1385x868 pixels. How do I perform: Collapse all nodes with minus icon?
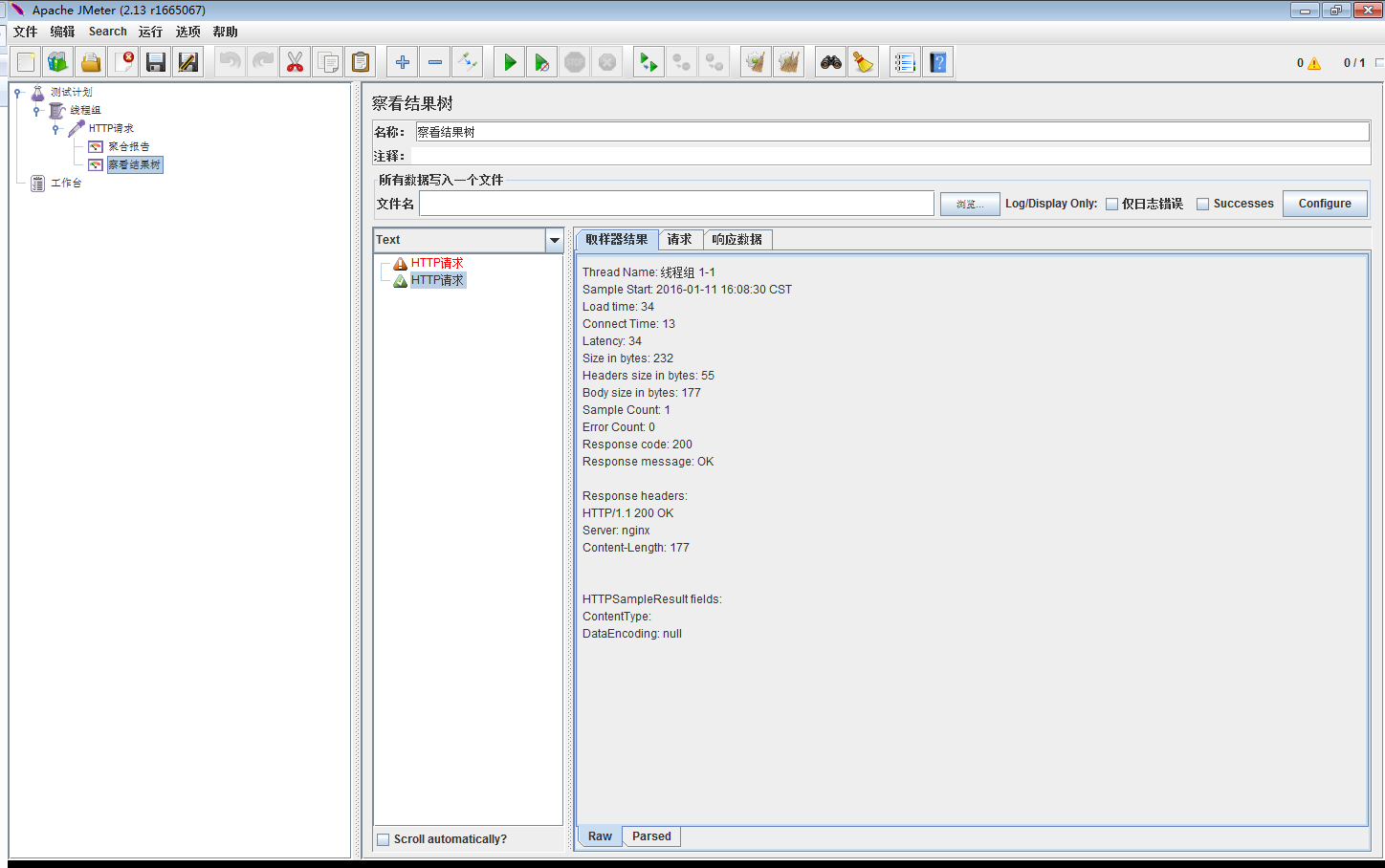435,62
